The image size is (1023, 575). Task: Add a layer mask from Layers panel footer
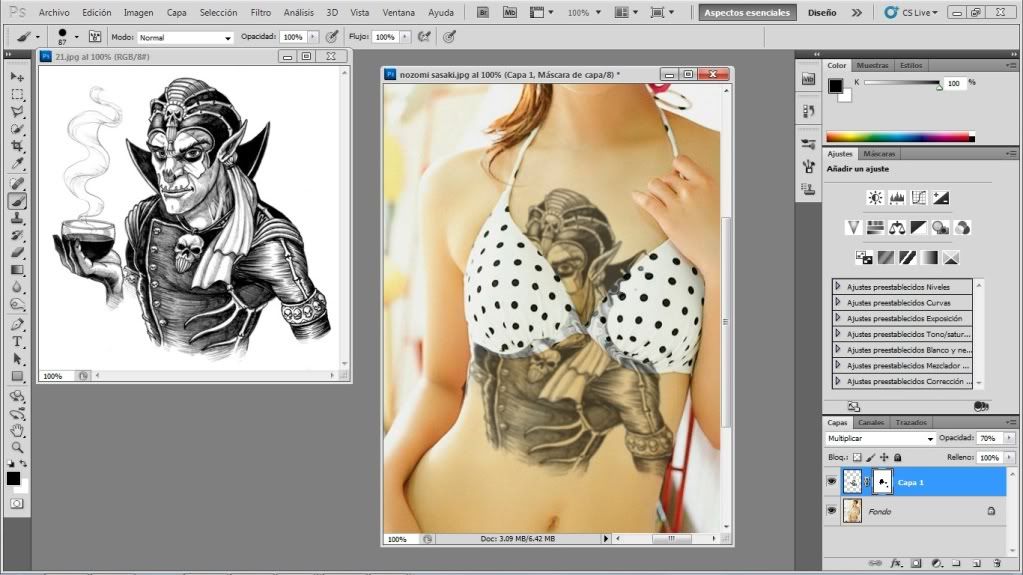click(917, 563)
